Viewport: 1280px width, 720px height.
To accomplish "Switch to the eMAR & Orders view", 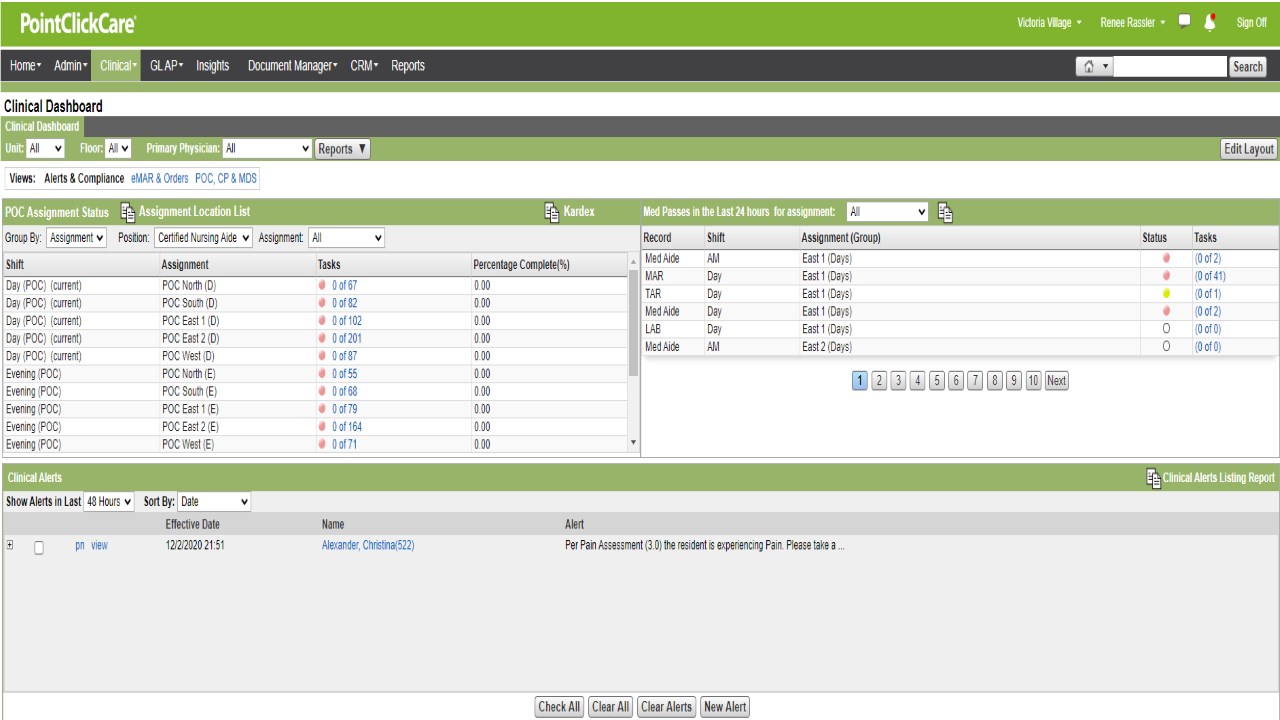I will coord(162,178).
